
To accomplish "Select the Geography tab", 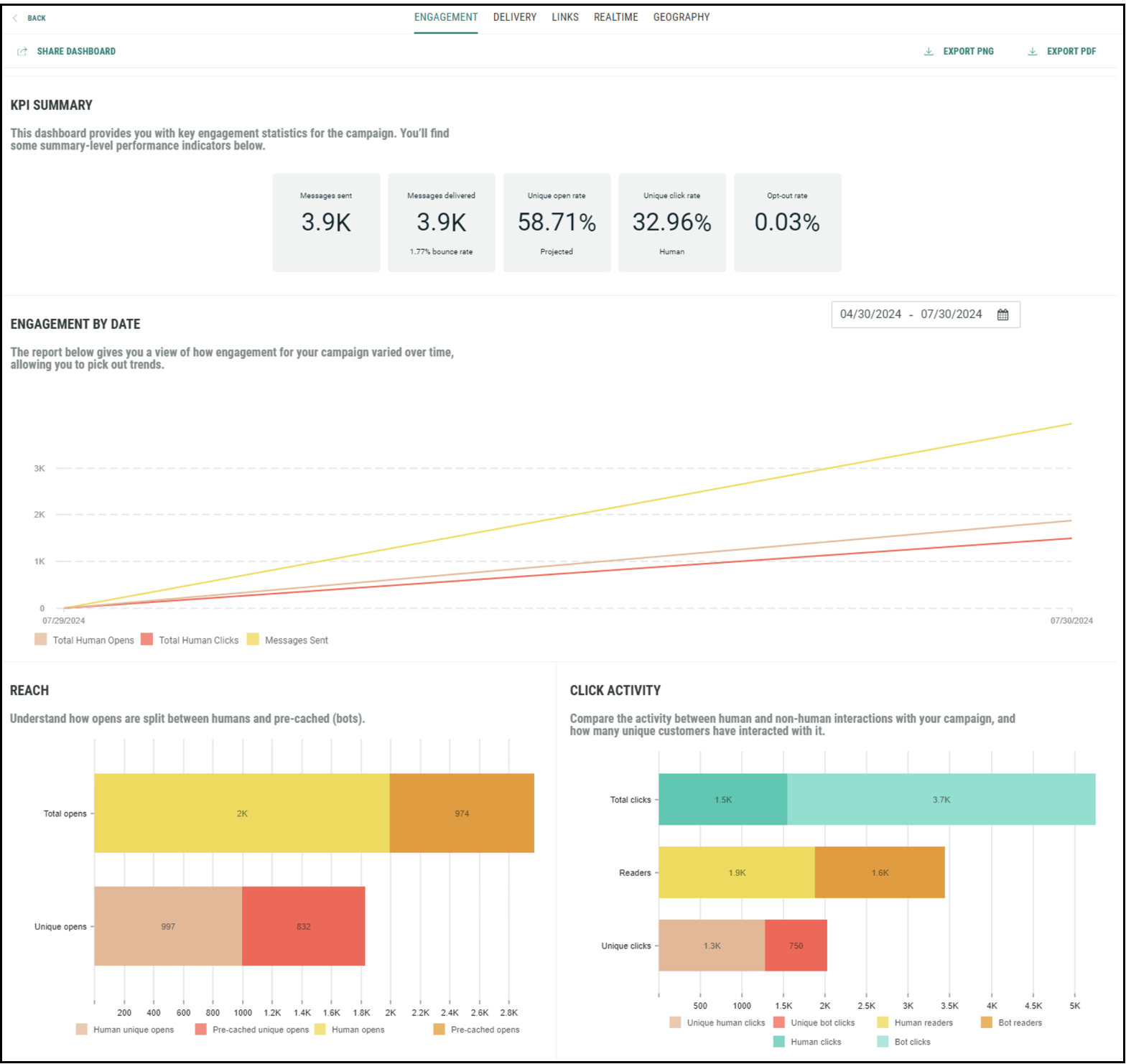I will pos(681,17).
